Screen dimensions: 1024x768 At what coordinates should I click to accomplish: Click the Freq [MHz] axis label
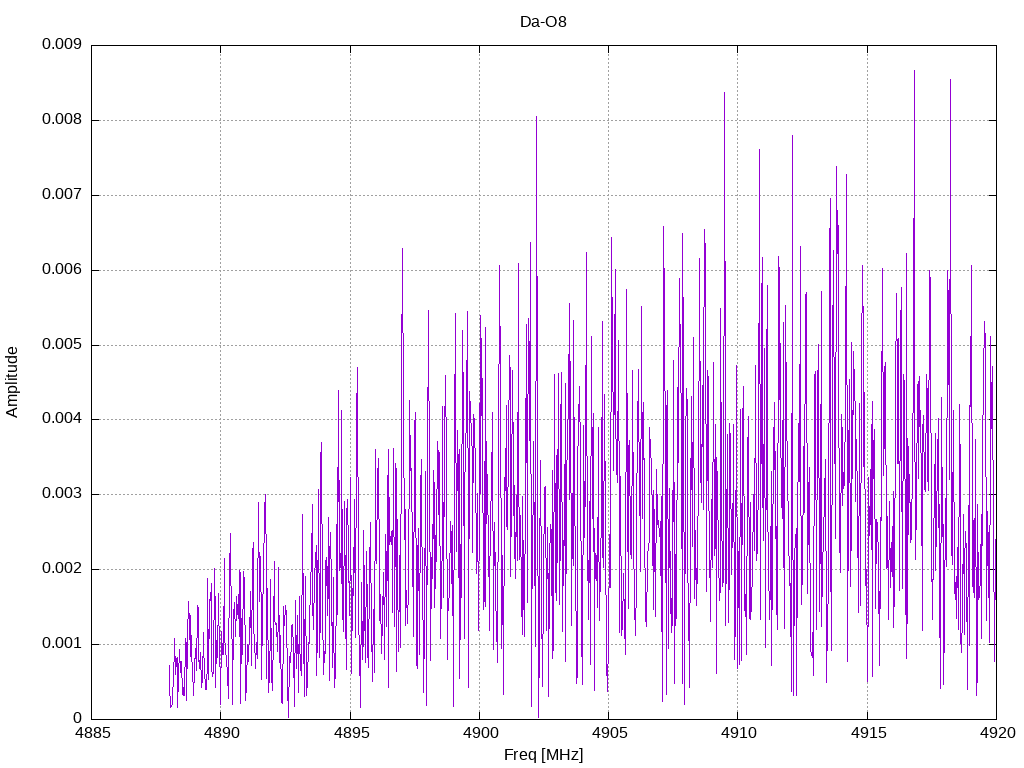543,755
